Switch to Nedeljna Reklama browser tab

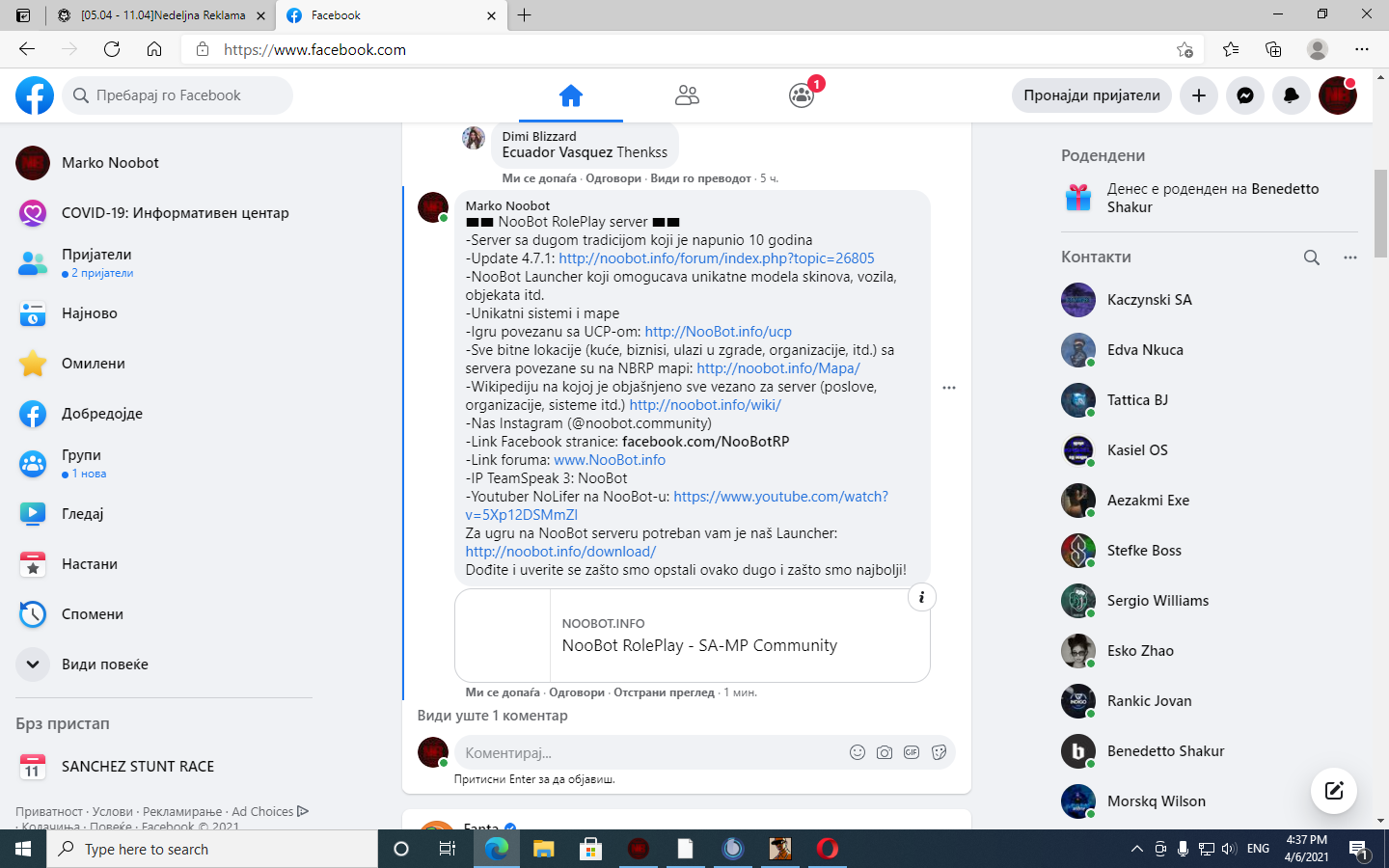[x=160, y=15]
